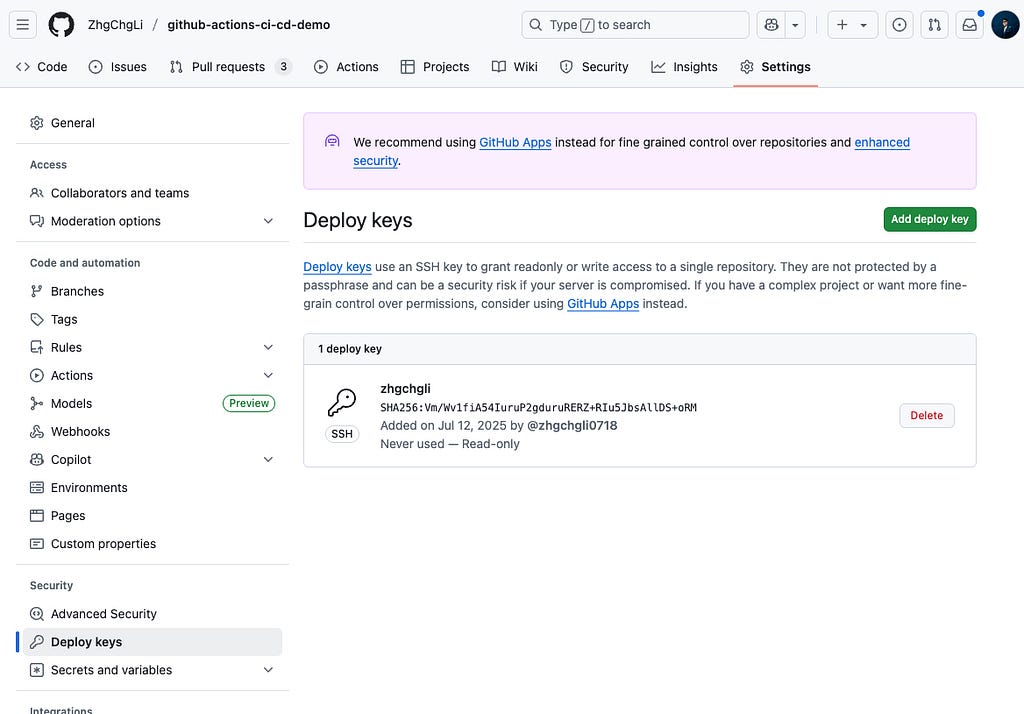This screenshot has width=1024, height=714.
Task: Expand the Secrets and variables chevron
Action: pos(268,670)
